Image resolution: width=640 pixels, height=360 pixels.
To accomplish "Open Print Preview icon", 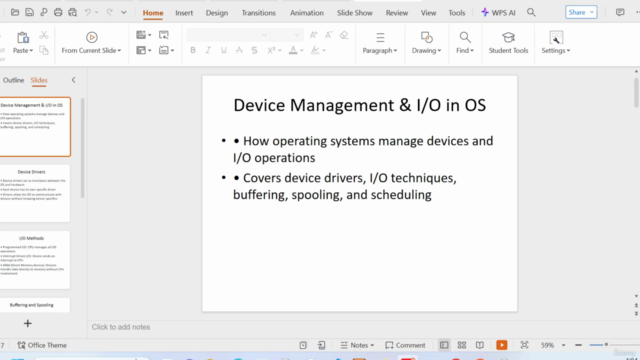I will coord(73,12).
